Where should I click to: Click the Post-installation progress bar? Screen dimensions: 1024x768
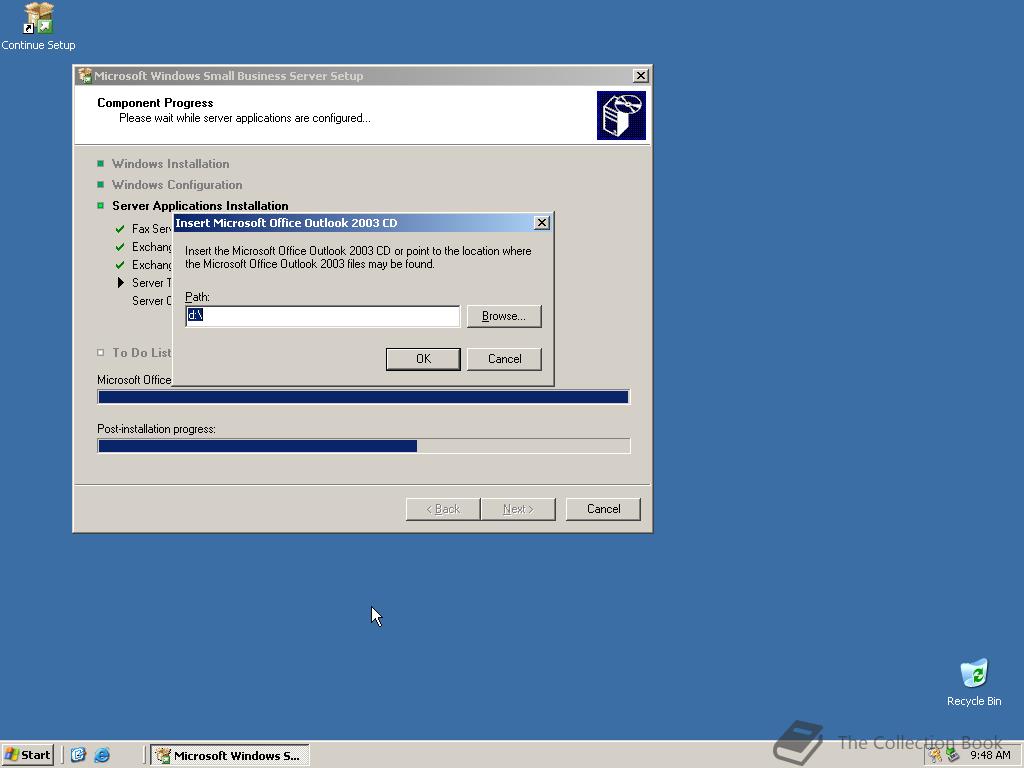point(364,446)
